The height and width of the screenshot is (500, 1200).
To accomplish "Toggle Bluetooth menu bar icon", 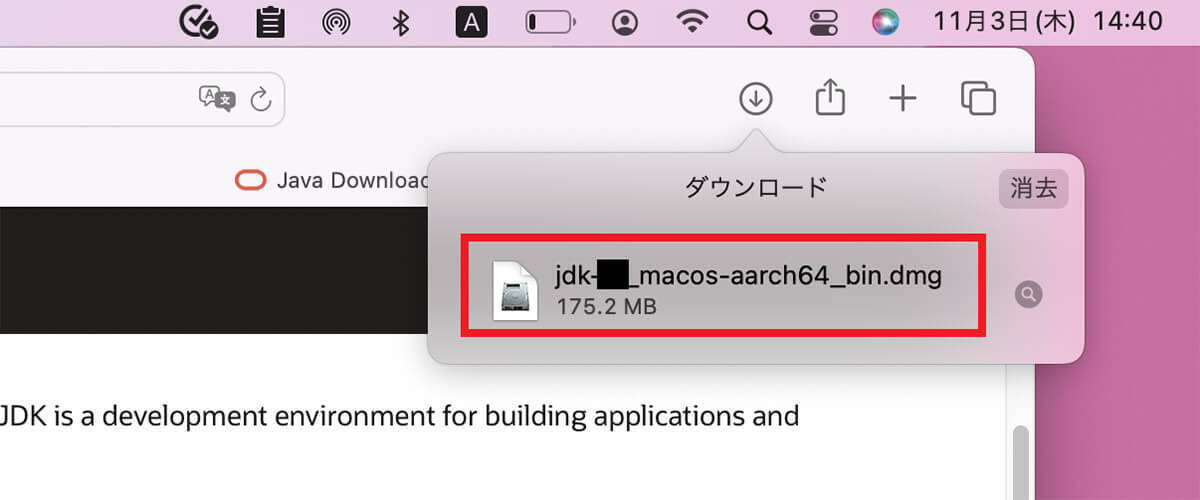I will coord(401,22).
